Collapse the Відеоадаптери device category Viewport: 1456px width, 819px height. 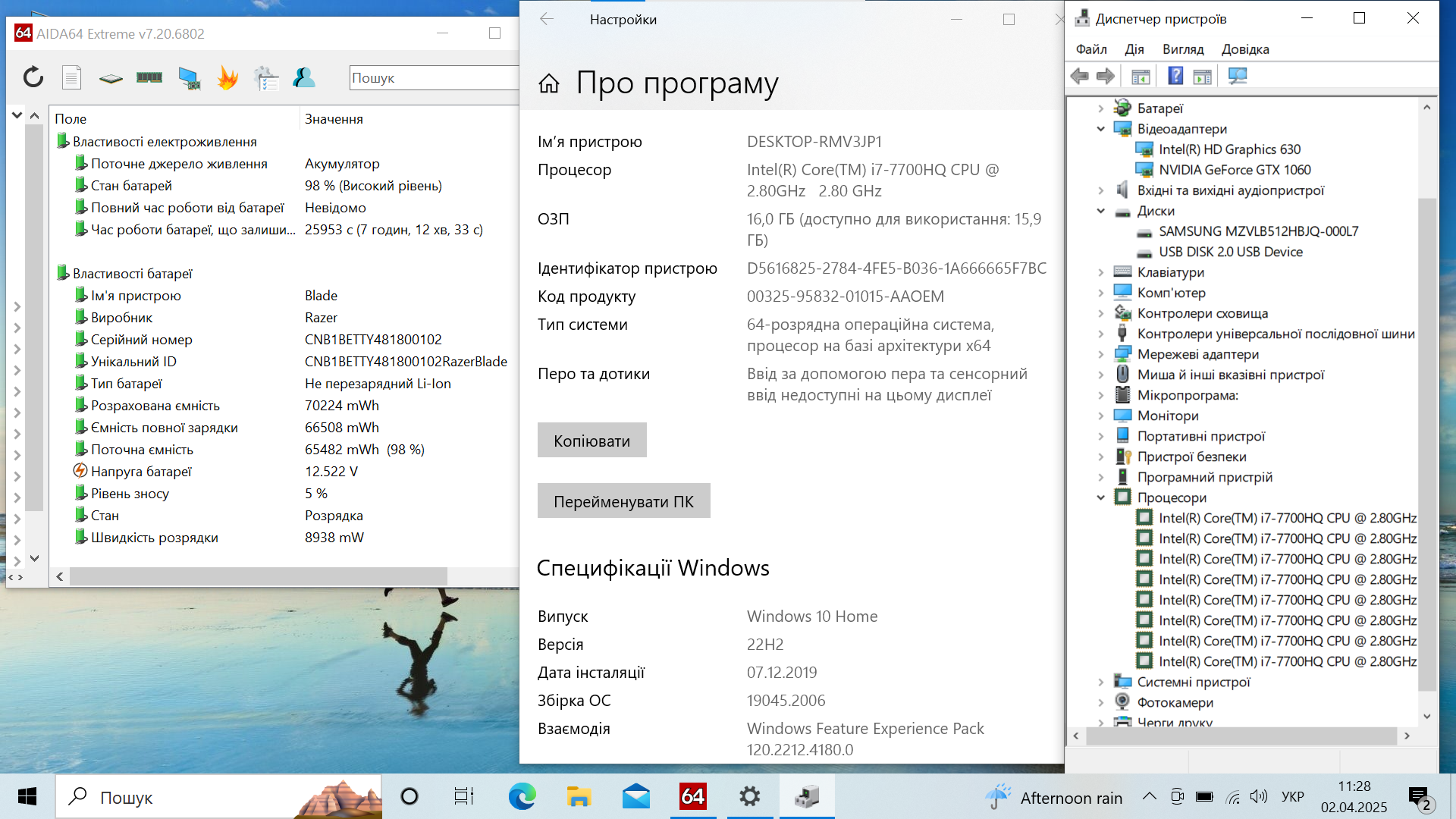coord(1101,129)
